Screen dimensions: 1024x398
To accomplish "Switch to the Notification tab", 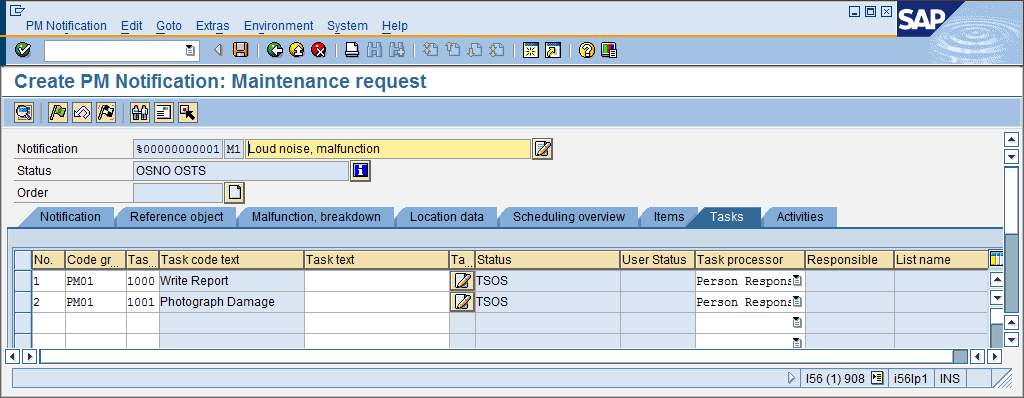I will click(x=70, y=217).
